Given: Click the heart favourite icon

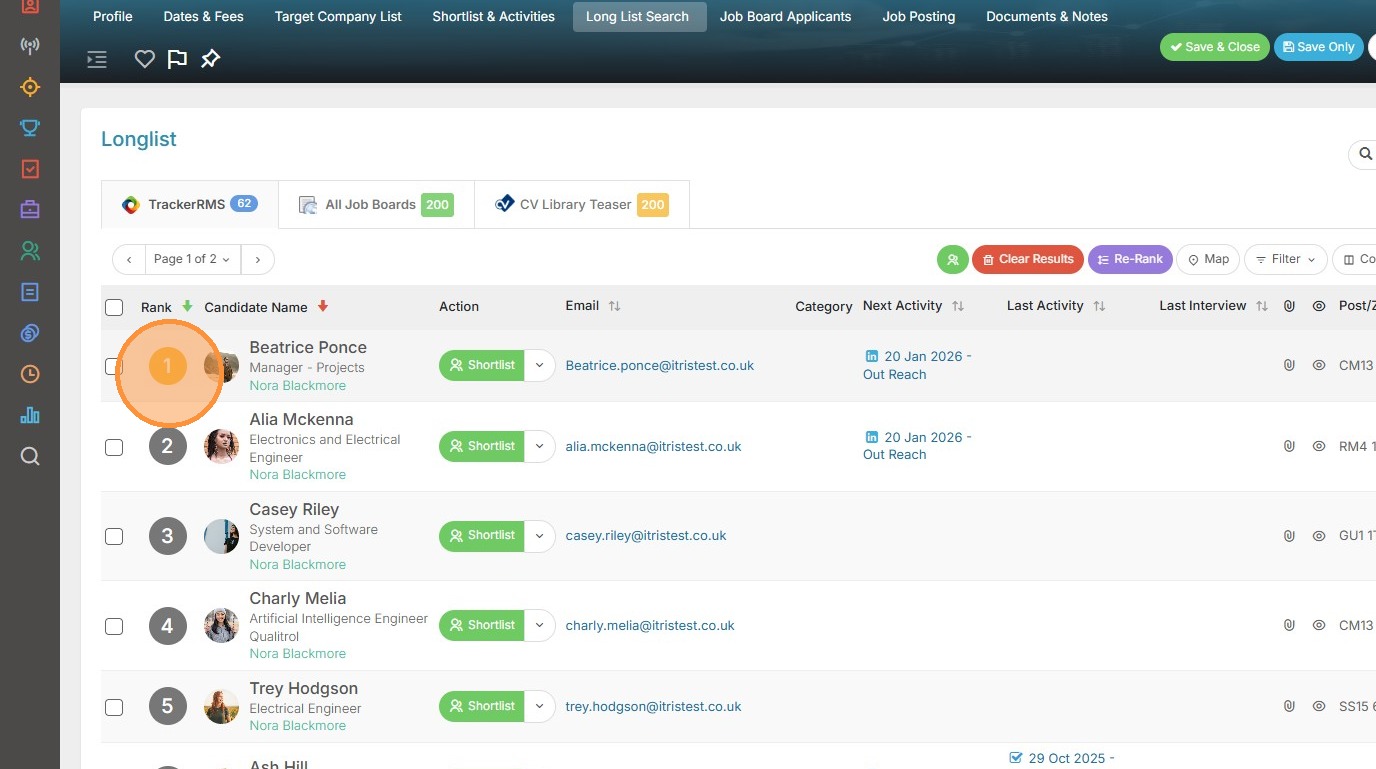Looking at the screenshot, I should 145,59.
